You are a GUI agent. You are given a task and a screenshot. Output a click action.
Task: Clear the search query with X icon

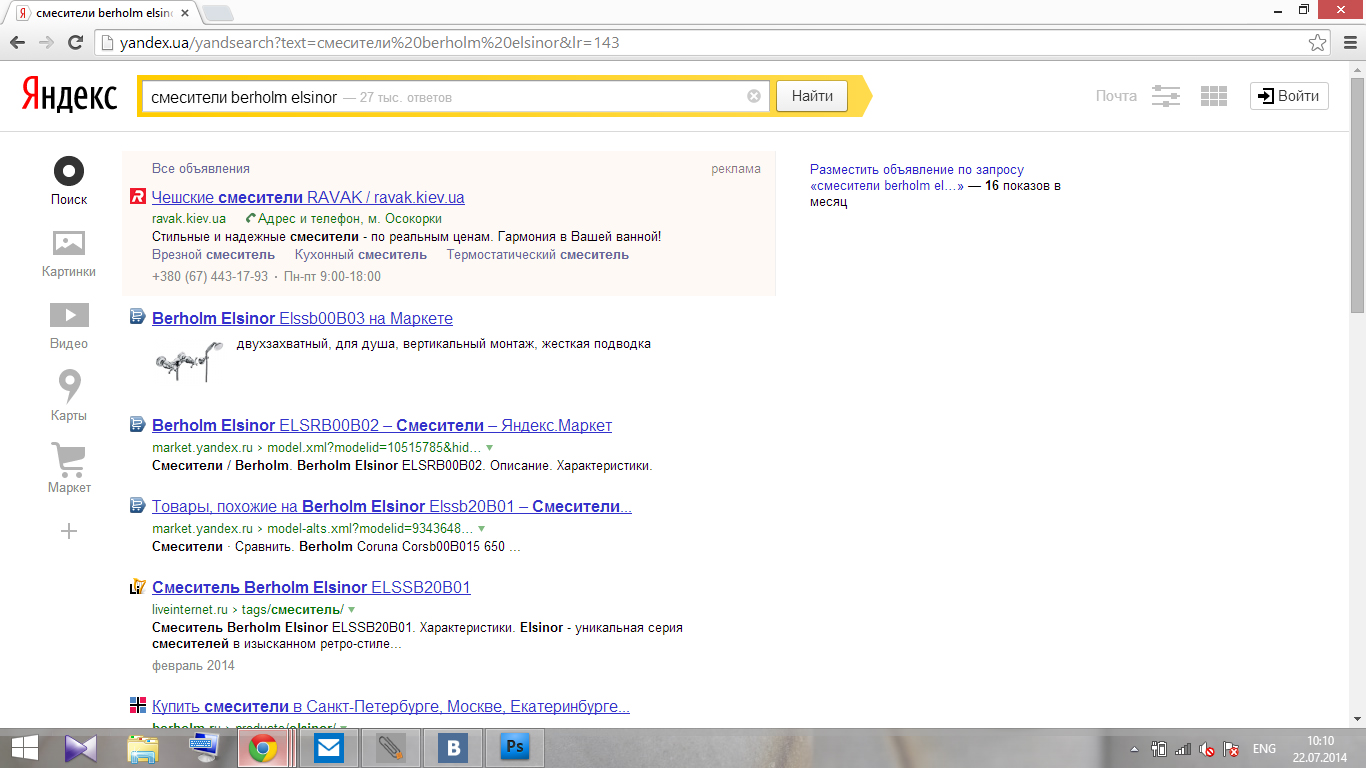(x=754, y=96)
